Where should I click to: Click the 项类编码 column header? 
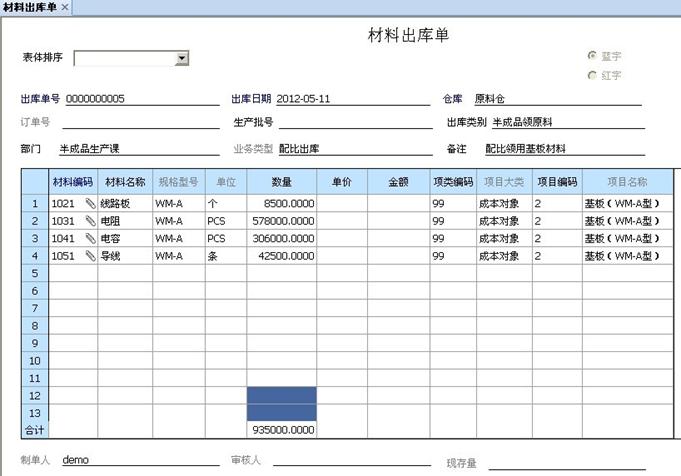pos(453,182)
